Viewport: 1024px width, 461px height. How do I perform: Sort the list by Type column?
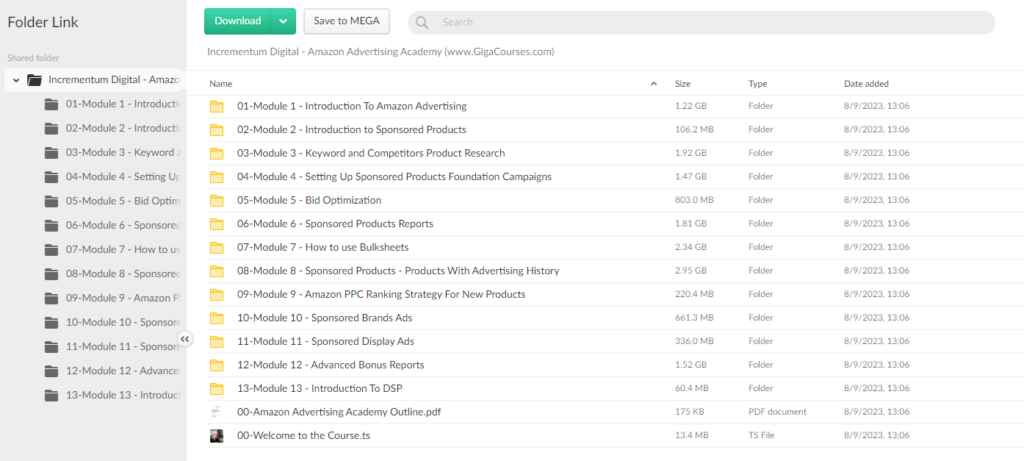758,84
